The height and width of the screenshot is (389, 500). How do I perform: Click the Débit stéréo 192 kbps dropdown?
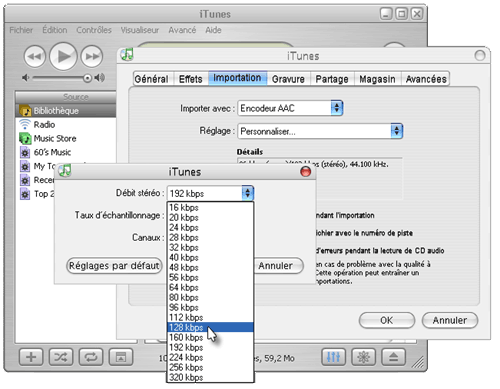(x=210, y=193)
